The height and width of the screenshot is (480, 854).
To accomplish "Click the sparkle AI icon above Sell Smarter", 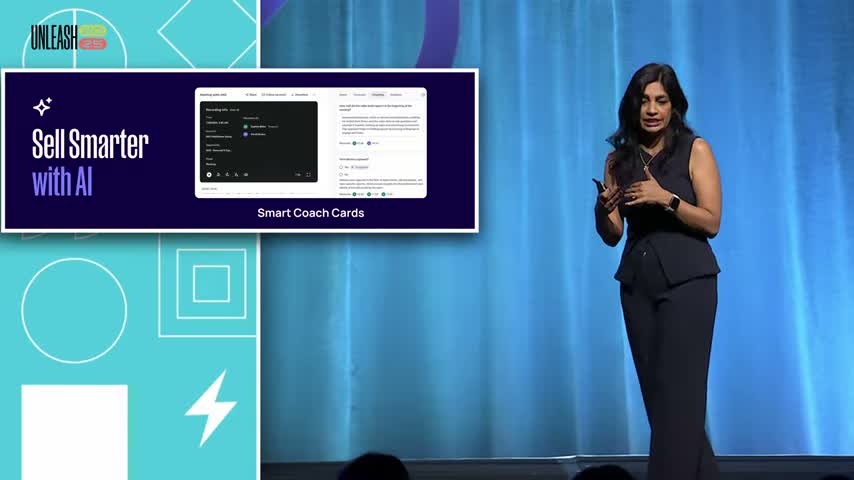I will click(x=42, y=106).
